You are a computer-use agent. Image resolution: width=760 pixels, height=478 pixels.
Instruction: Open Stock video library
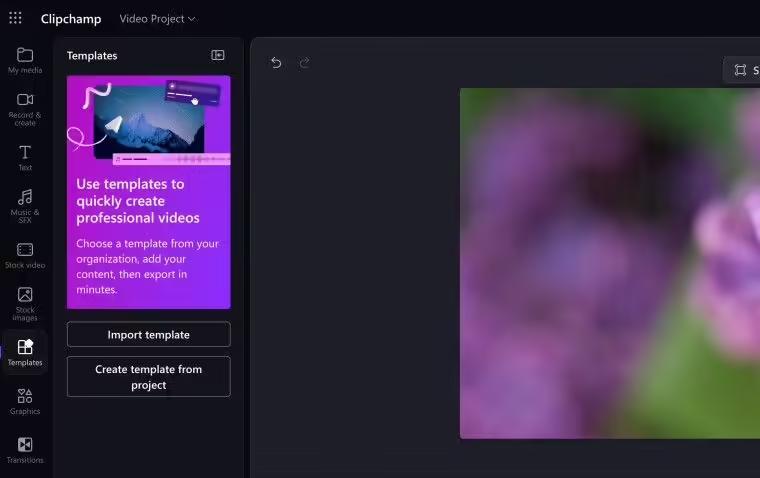[25, 255]
